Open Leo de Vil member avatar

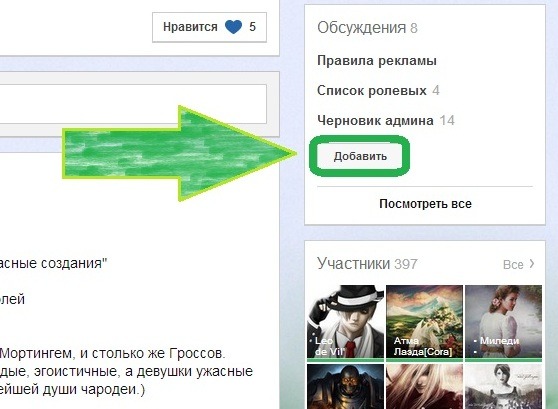tap(346, 321)
